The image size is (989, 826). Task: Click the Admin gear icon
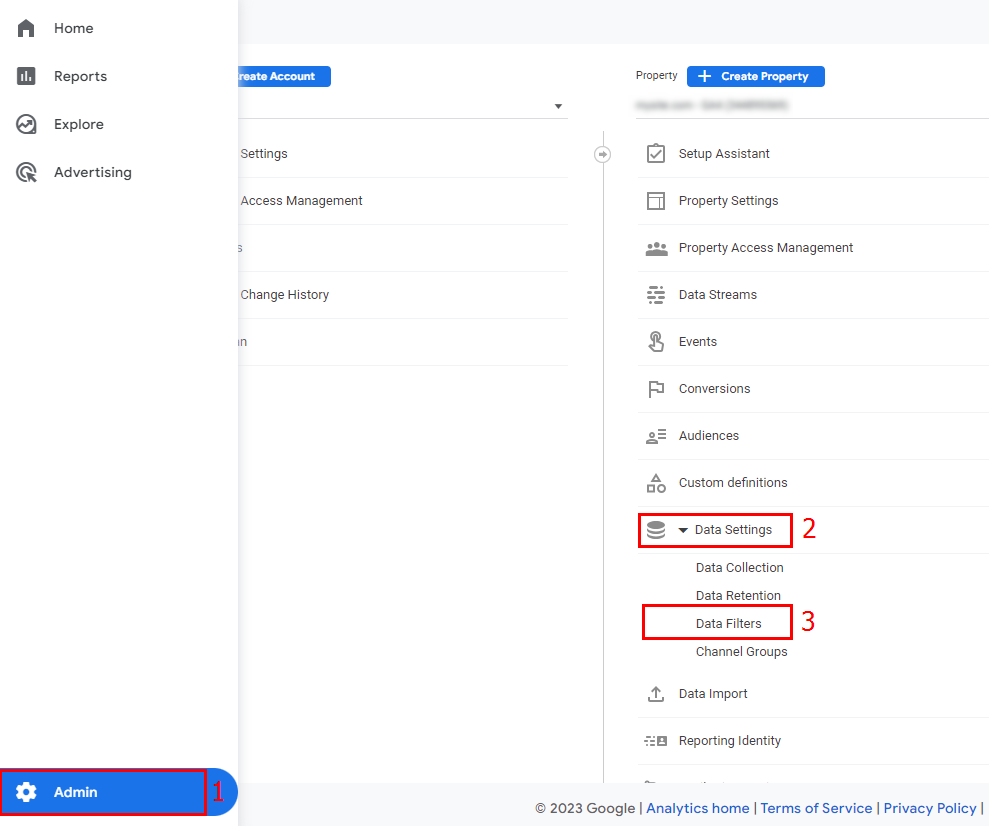click(26, 792)
